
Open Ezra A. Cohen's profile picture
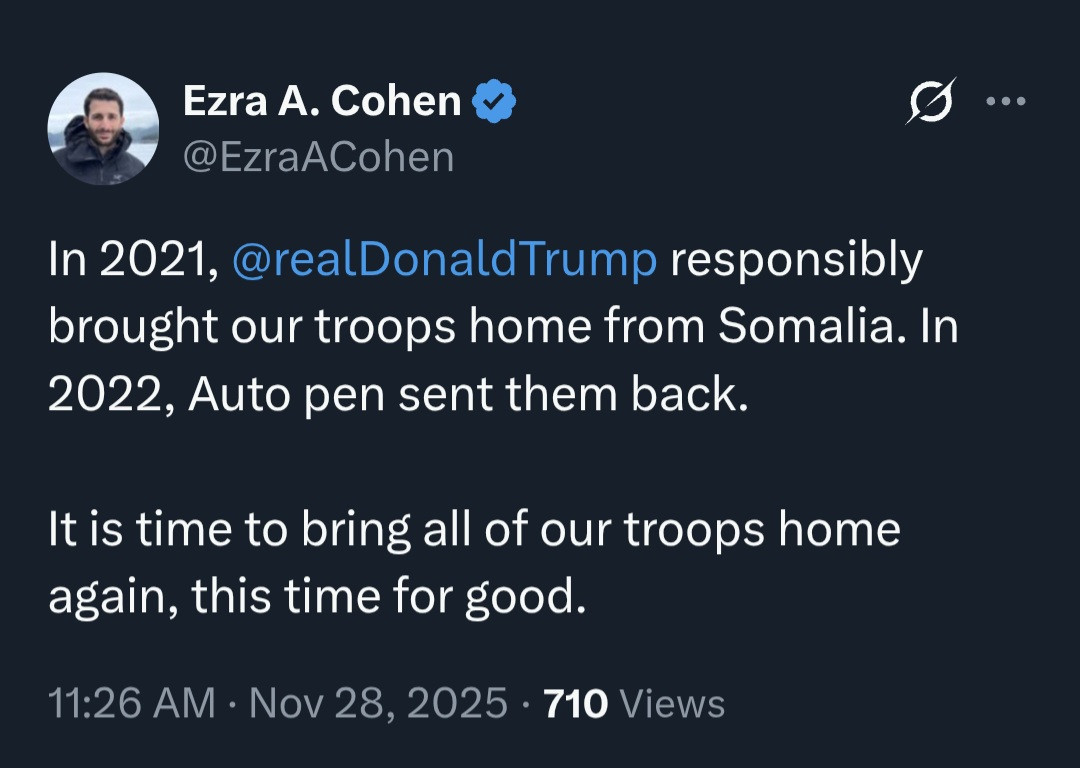[103, 129]
